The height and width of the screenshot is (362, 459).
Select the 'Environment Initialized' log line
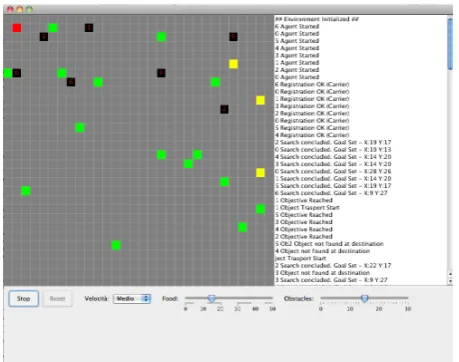click(x=317, y=19)
